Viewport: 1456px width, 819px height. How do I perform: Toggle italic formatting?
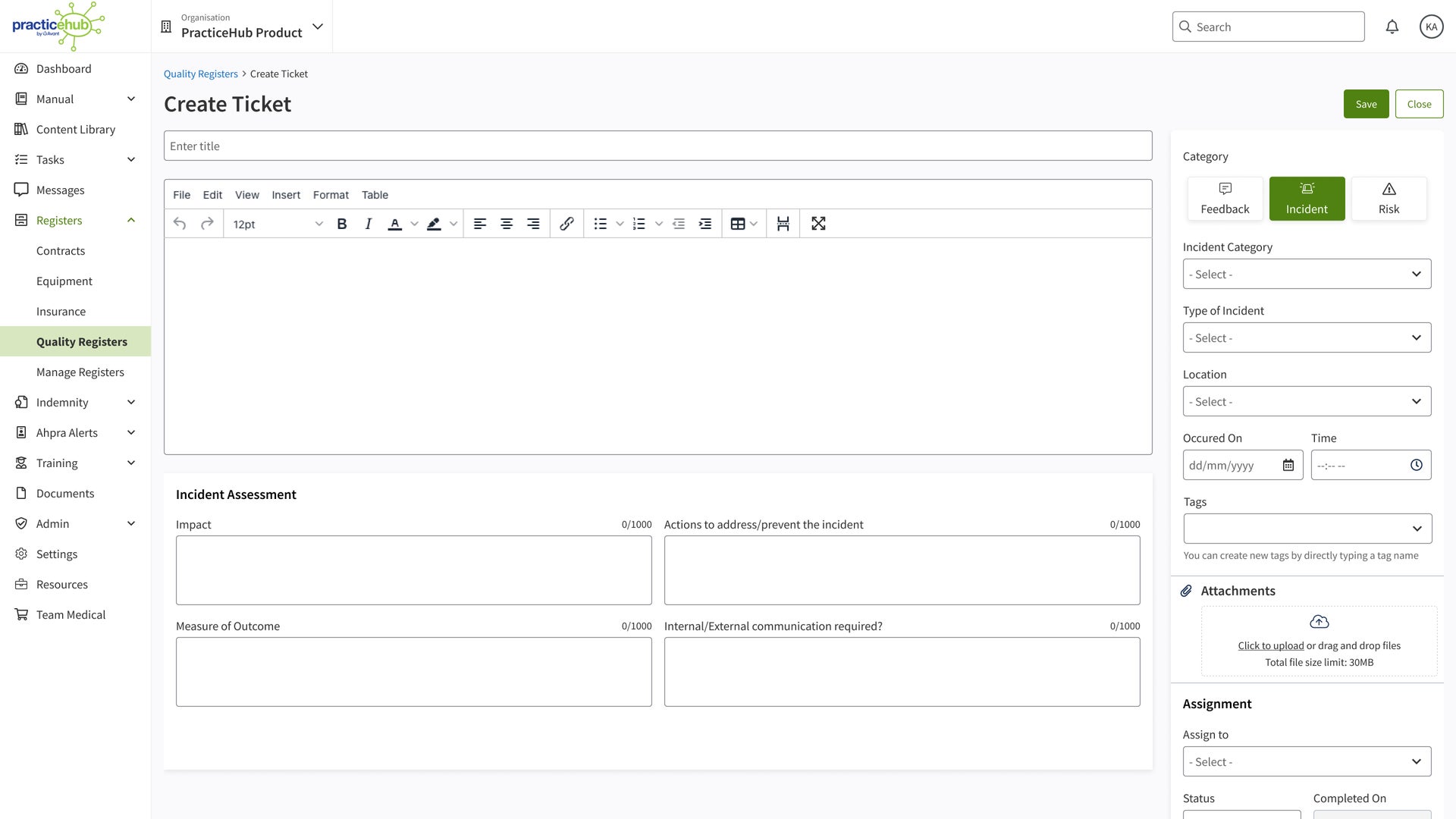click(x=369, y=224)
